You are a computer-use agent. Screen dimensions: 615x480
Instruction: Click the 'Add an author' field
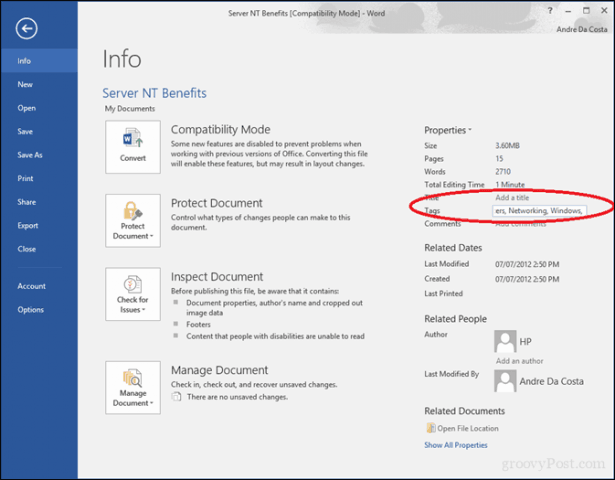[x=519, y=361]
